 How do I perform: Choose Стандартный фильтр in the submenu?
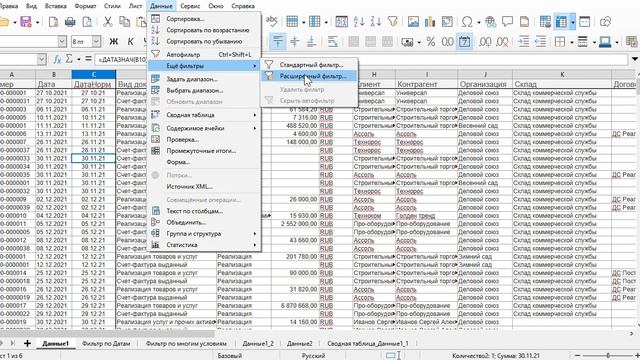click(x=309, y=64)
